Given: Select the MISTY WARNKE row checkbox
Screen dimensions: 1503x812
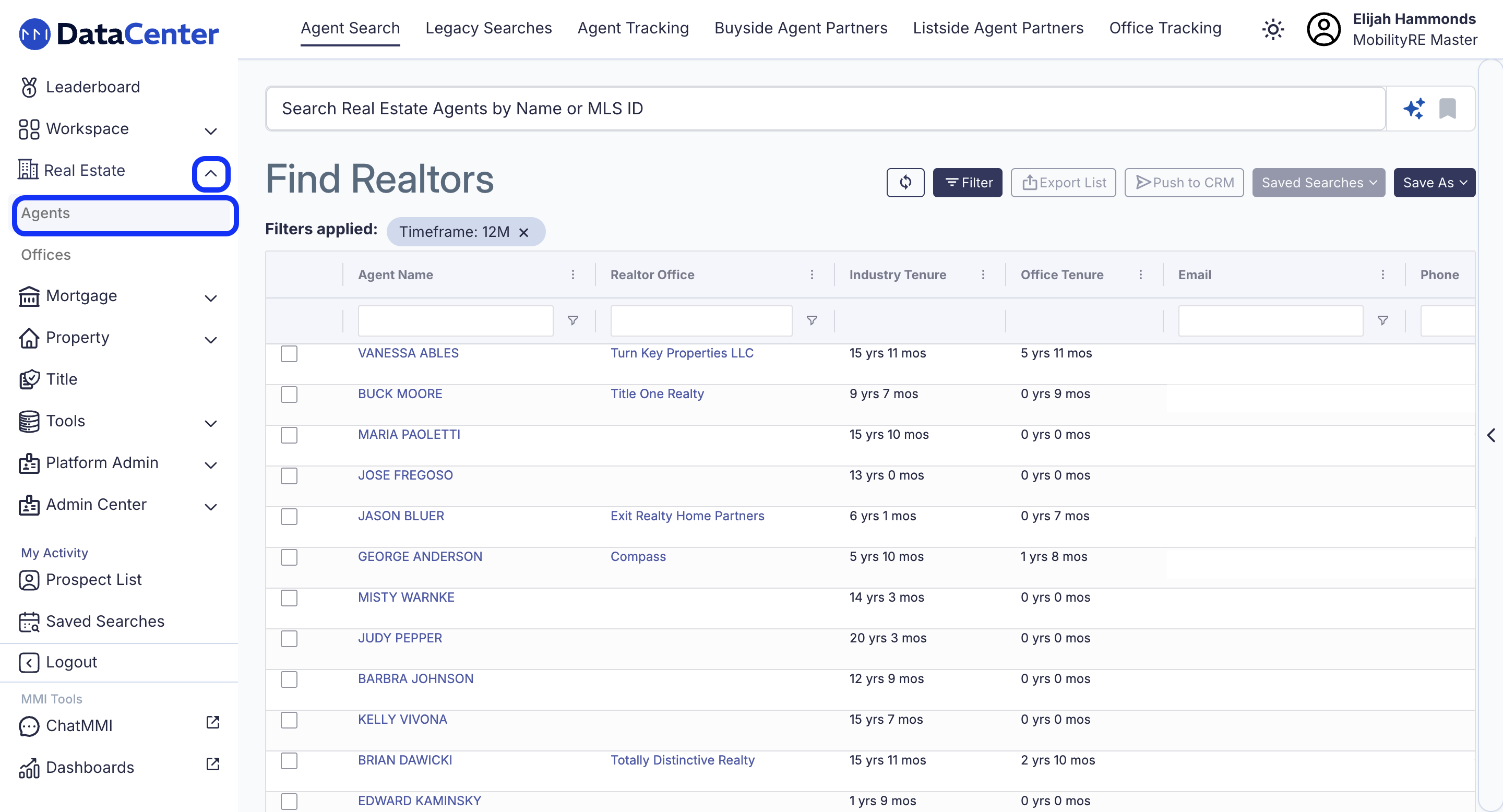Looking at the screenshot, I should pyautogui.click(x=289, y=598).
